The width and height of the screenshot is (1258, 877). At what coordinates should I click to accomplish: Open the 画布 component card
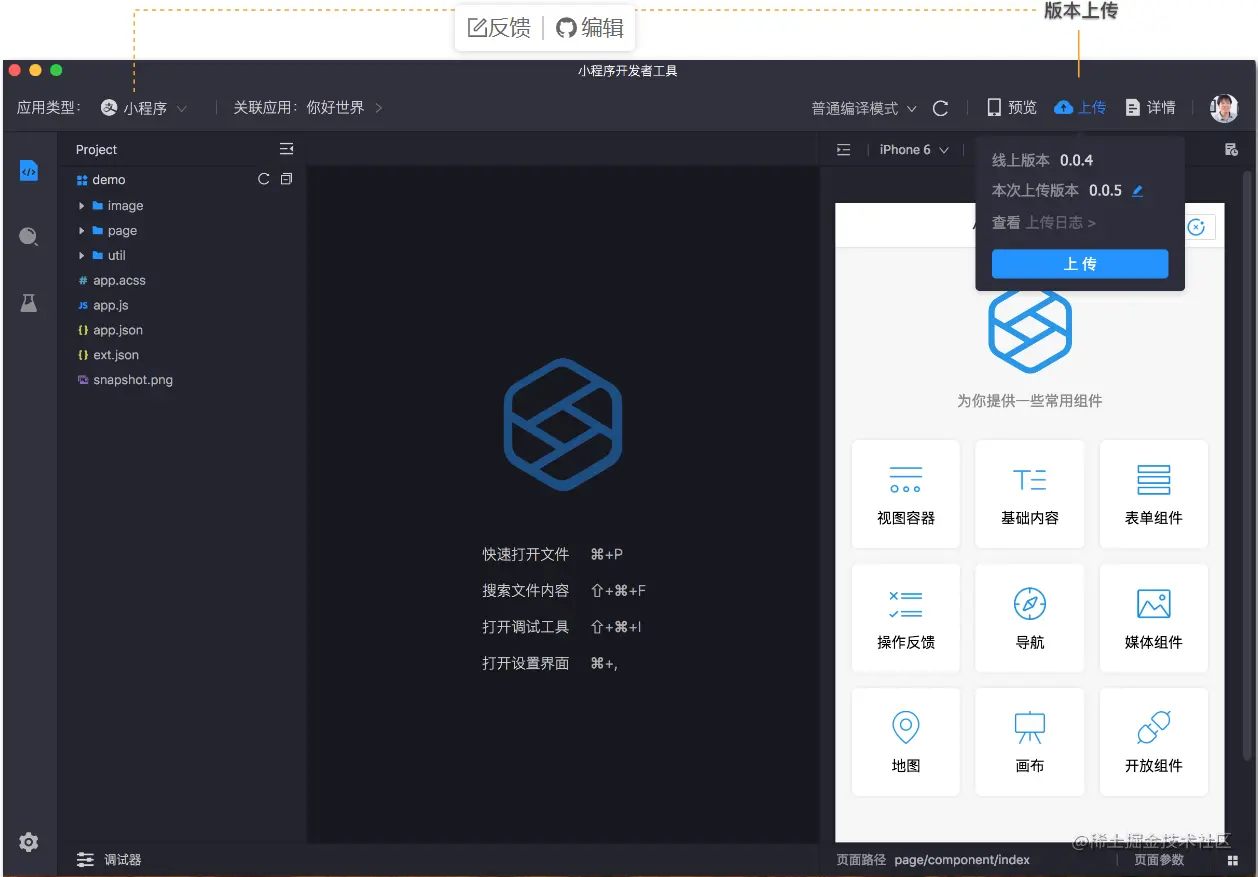click(1030, 742)
